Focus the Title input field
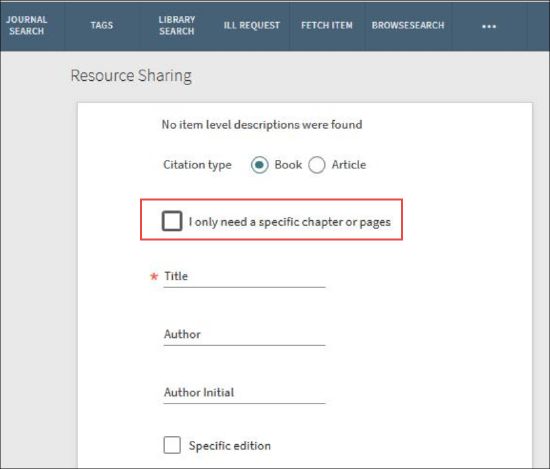The width and height of the screenshot is (550, 469). (x=244, y=277)
